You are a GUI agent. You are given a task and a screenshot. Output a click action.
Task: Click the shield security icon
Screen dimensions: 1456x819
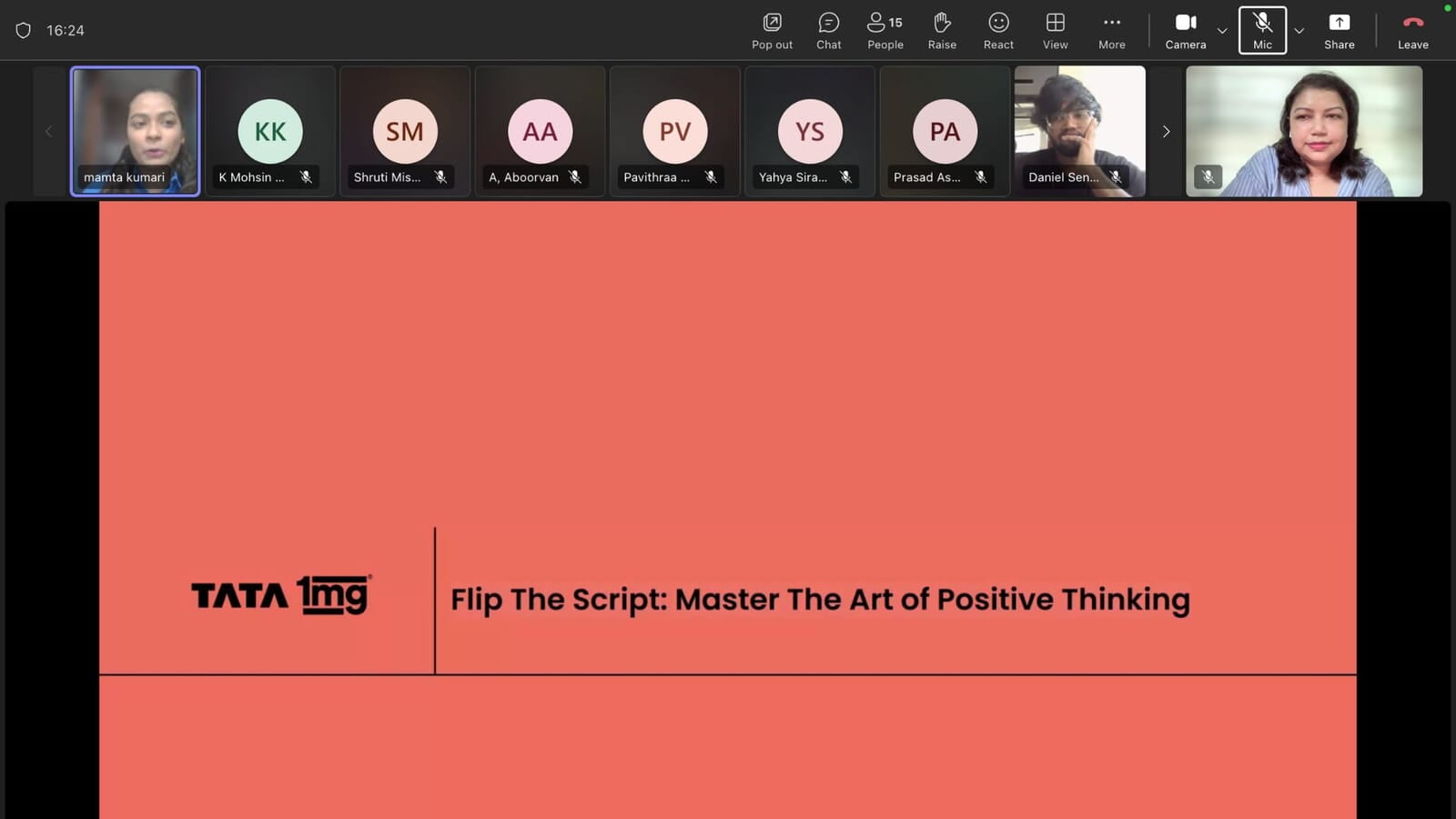24,30
